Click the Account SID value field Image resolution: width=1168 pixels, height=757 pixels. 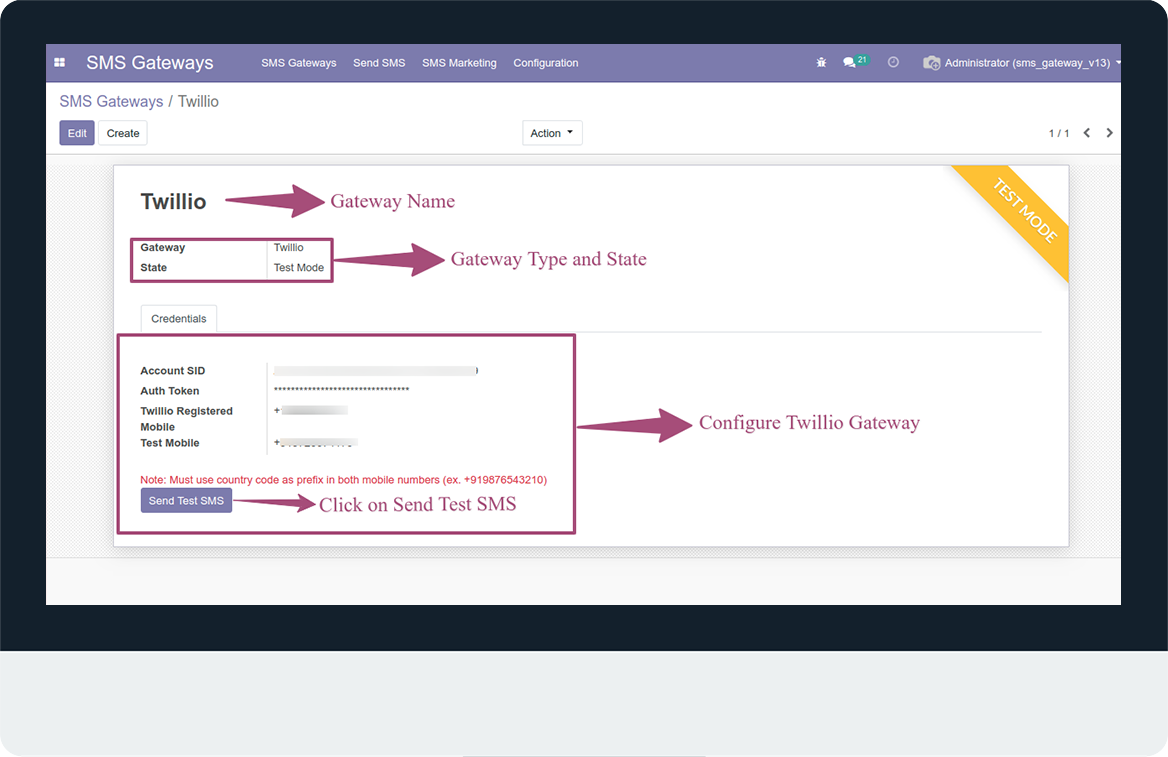[x=375, y=370]
